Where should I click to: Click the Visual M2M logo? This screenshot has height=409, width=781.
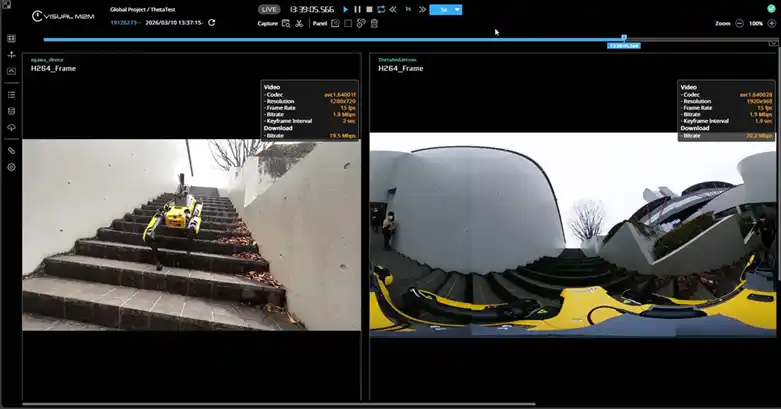point(63,16)
